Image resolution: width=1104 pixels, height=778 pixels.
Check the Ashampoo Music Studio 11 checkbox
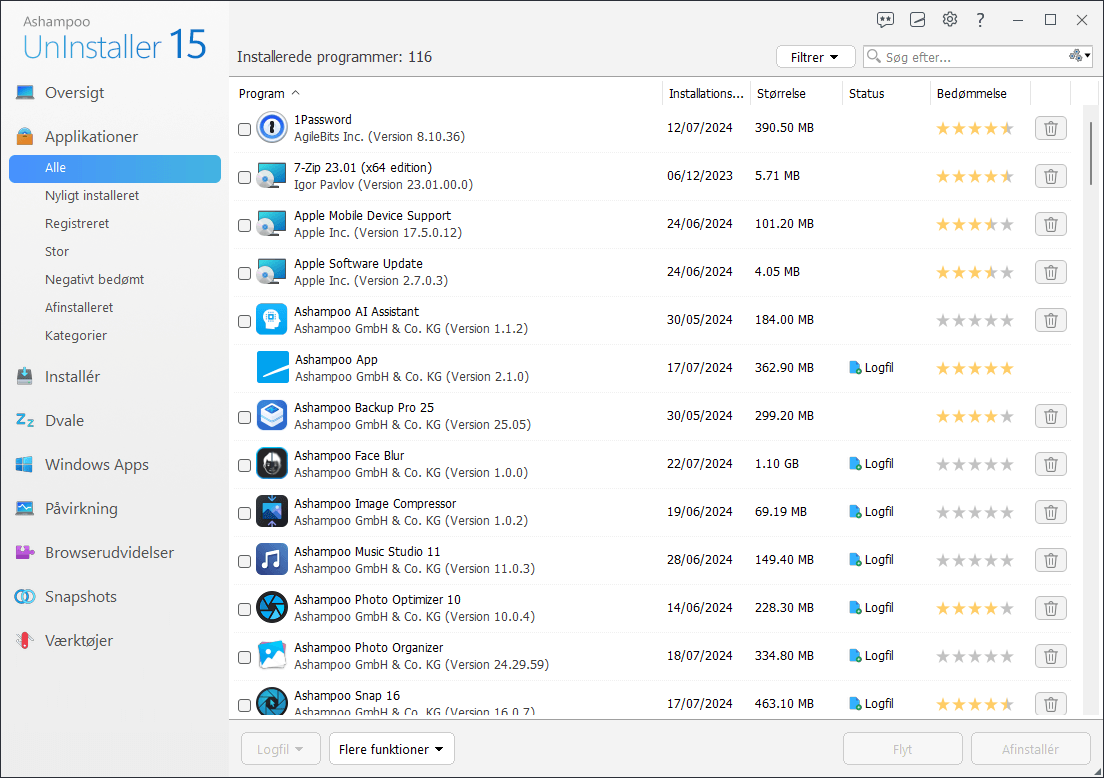coord(244,561)
